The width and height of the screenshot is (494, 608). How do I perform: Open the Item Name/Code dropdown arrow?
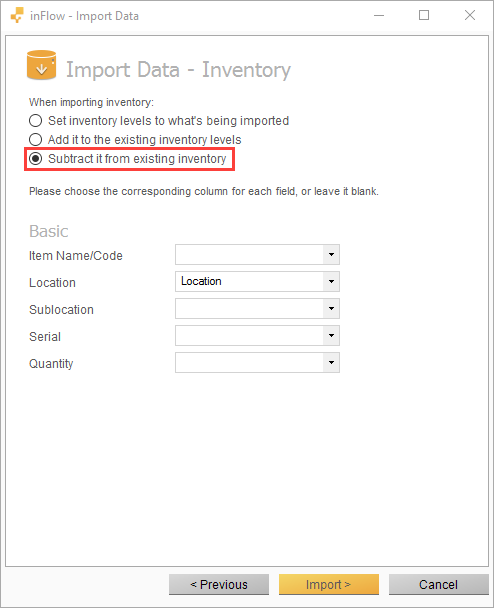(331, 255)
